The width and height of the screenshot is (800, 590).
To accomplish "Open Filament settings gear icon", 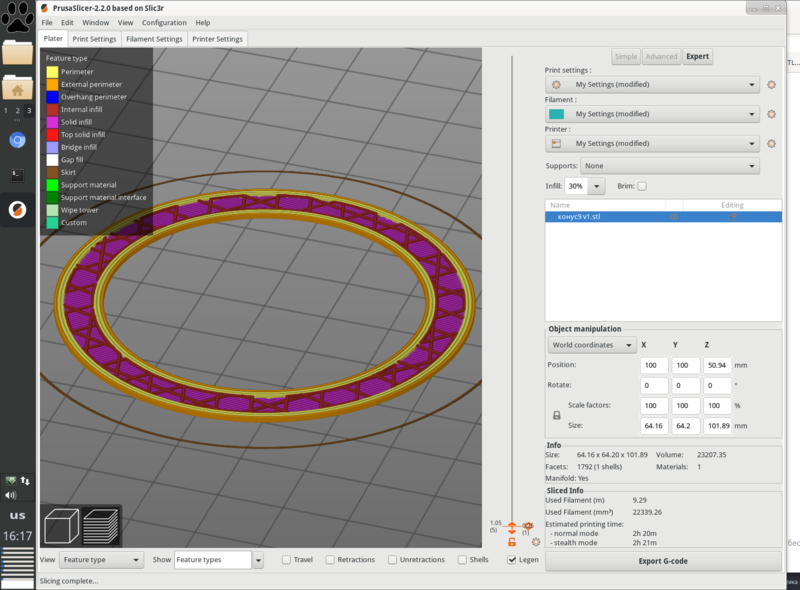I will (771, 114).
